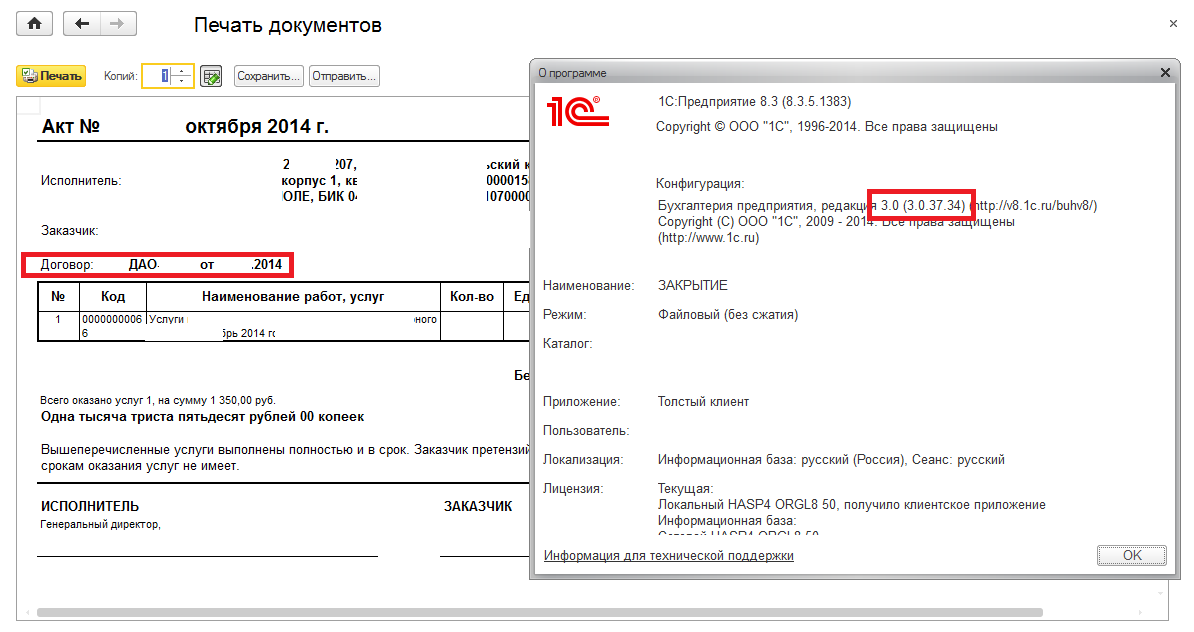Click the document's horizontal scrollbar
Image resolution: width=1194 pixels, height=632 pixels.
click(x=539, y=612)
